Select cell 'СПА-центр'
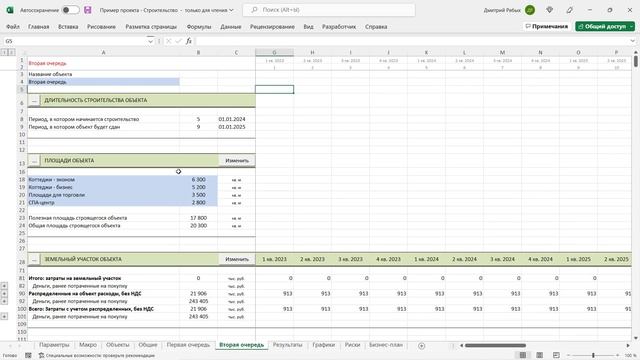This screenshot has width=640, height=360. pos(103,202)
